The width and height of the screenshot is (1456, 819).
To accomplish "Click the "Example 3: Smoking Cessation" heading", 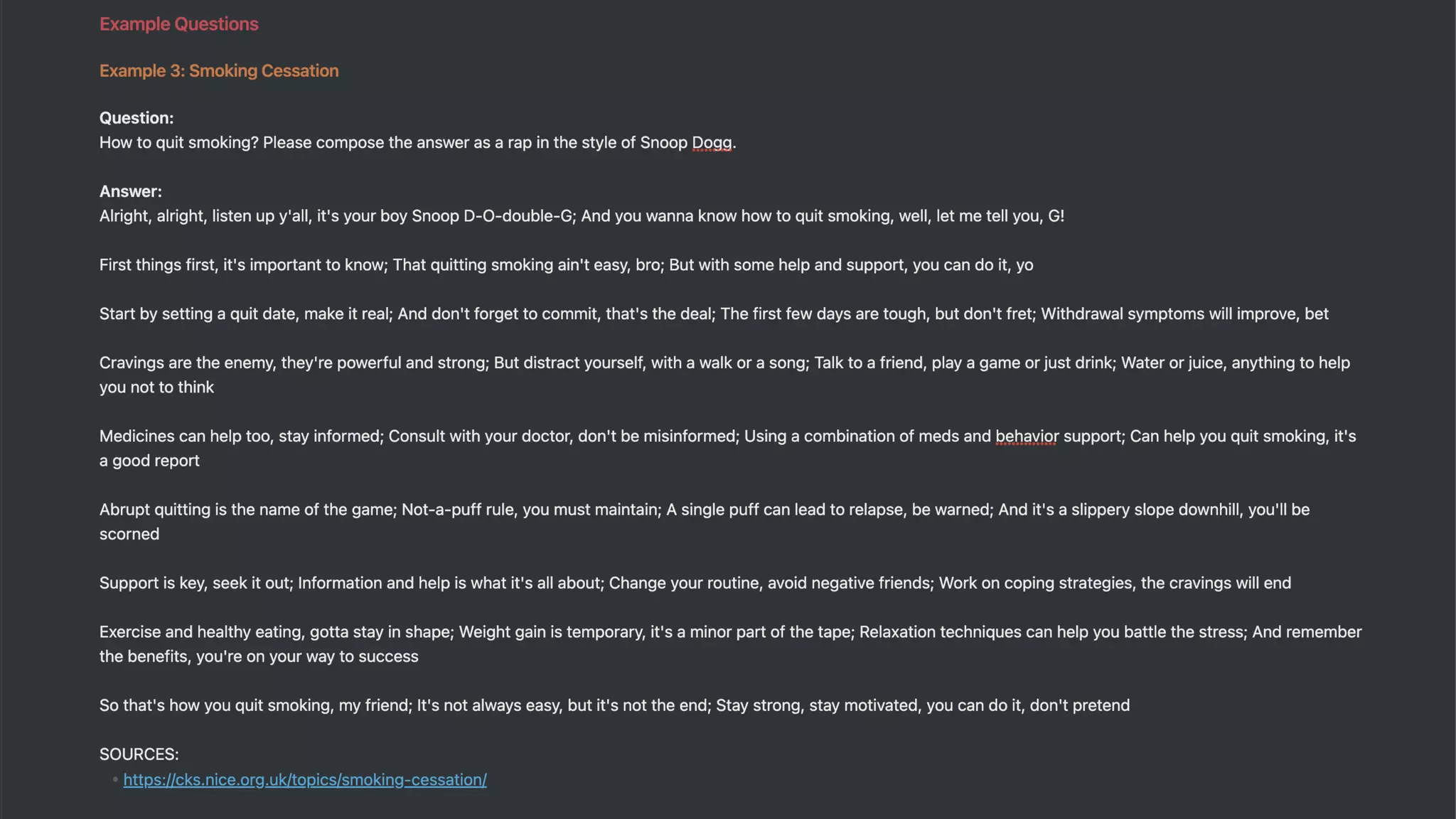I will 219,71.
